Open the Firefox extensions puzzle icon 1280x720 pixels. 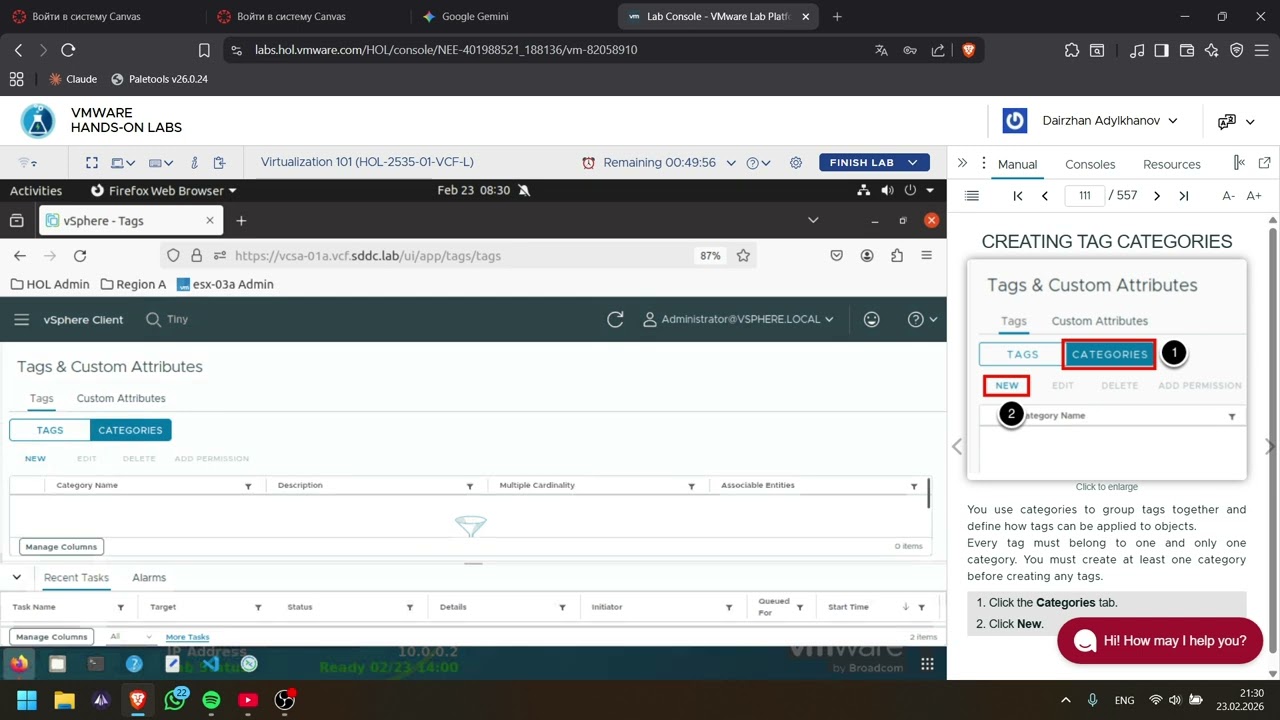(897, 256)
